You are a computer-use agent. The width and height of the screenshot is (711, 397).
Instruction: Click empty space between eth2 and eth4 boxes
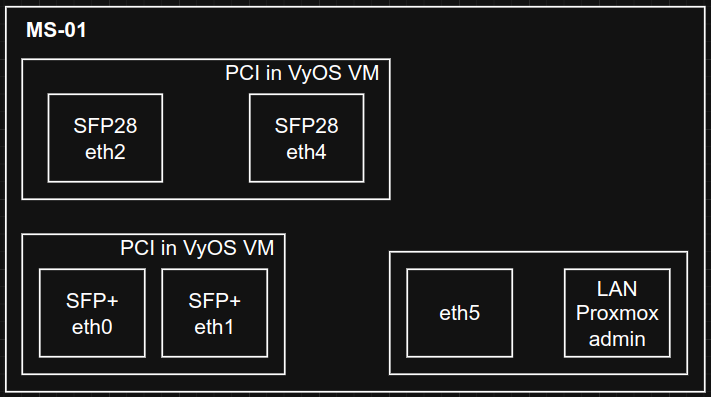[x=206, y=138]
